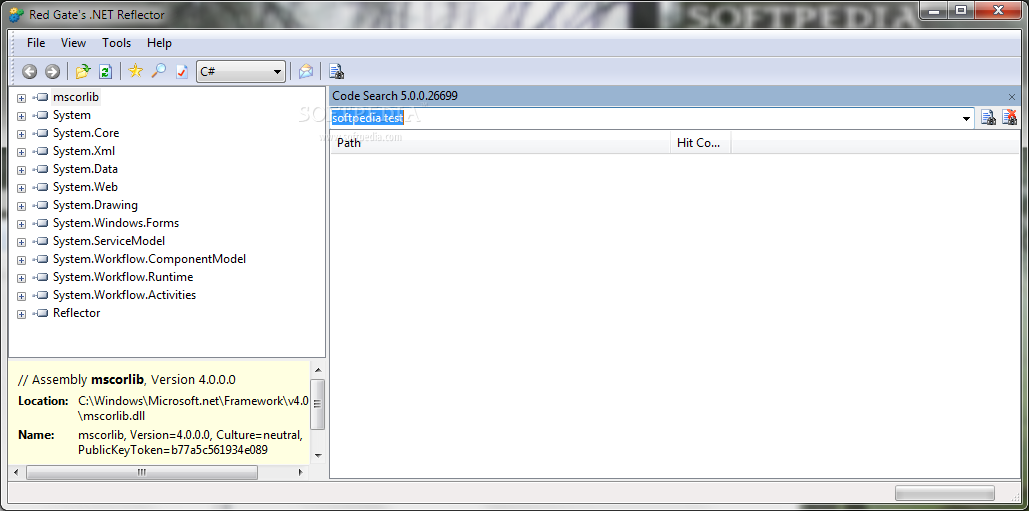This screenshot has width=1029, height=511.
Task: Click the app icon in title bar
Action: [x=17, y=14]
